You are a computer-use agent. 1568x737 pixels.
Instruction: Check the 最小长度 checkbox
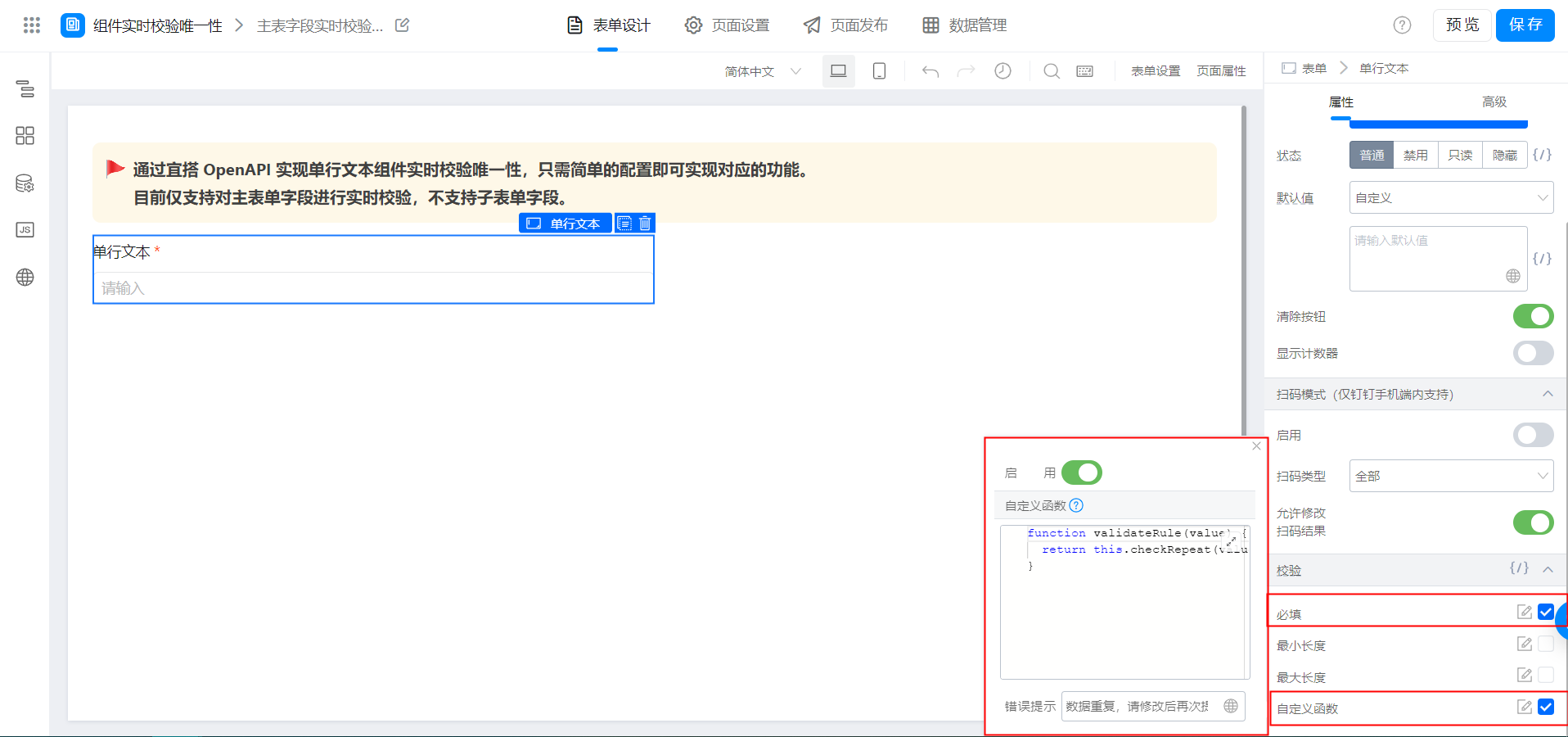pyautogui.click(x=1546, y=644)
